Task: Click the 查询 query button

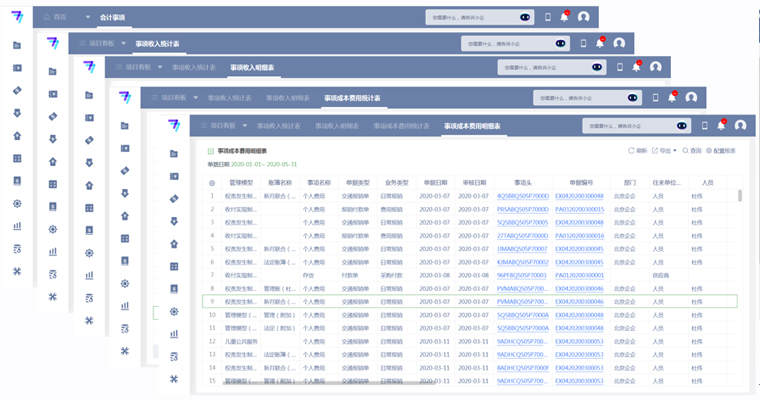Action: [x=692, y=151]
